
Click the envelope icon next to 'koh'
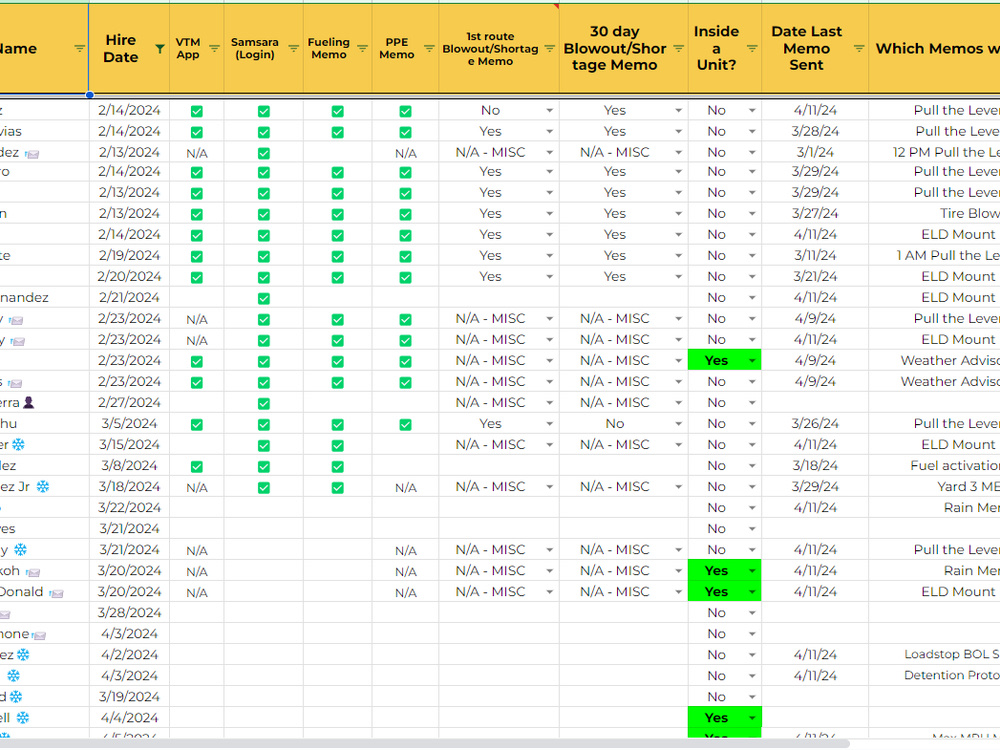33,573
